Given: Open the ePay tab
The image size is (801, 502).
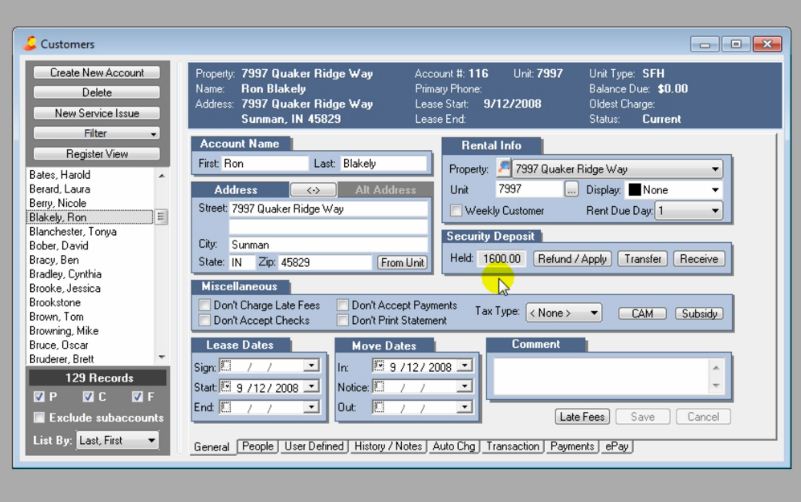Looking at the screenshot, I should (617, 446).
